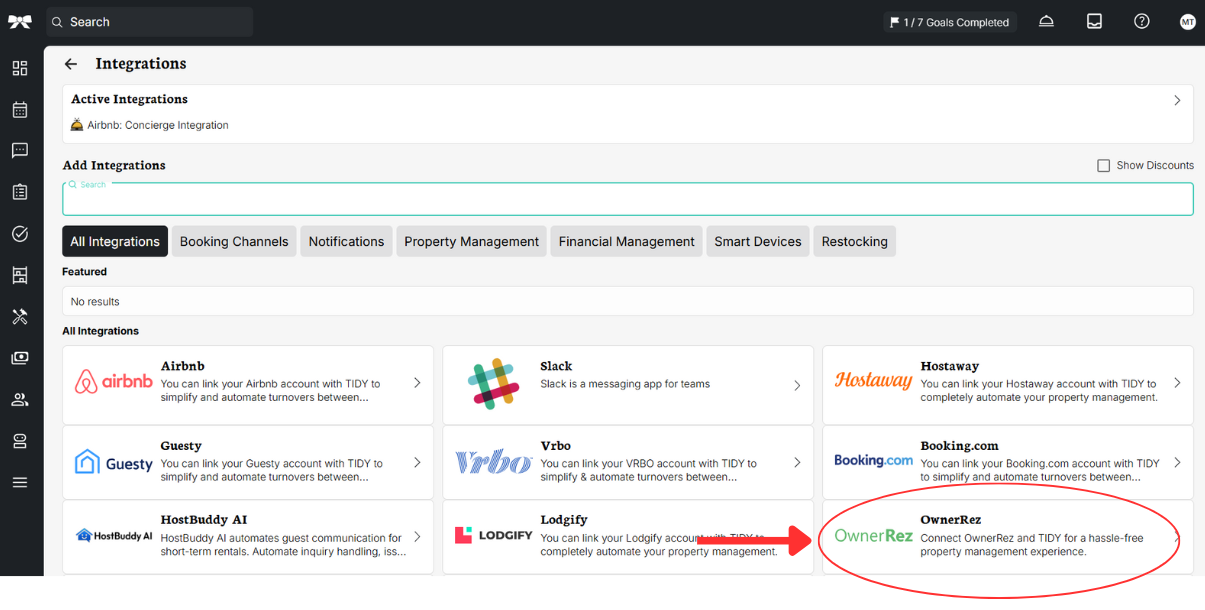
Task: Open the MT user avatar menu
Action: [x=1187, y=22]
